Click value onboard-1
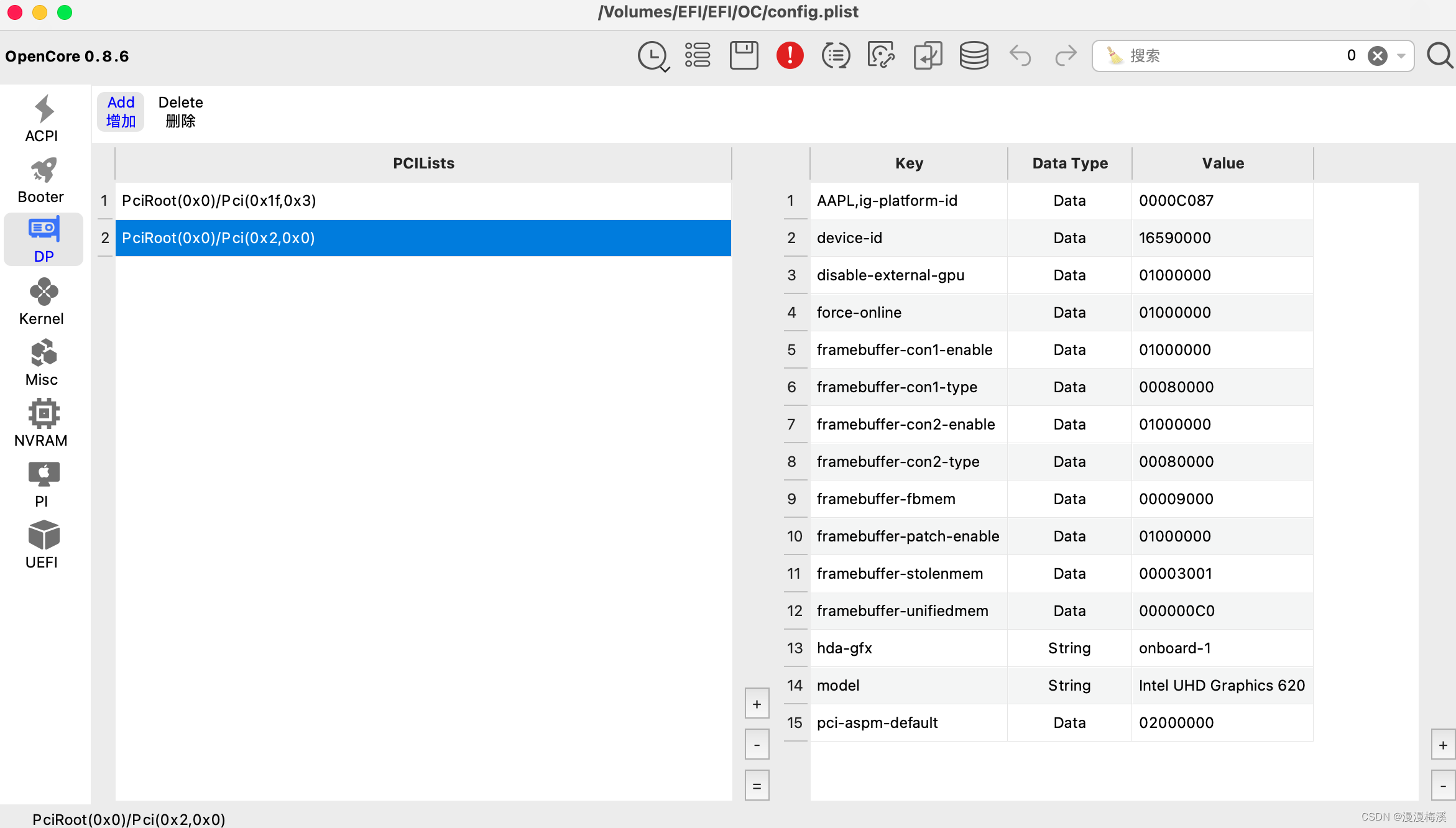This screenshot has width=1456, height=828. [x=1223, y=648]
